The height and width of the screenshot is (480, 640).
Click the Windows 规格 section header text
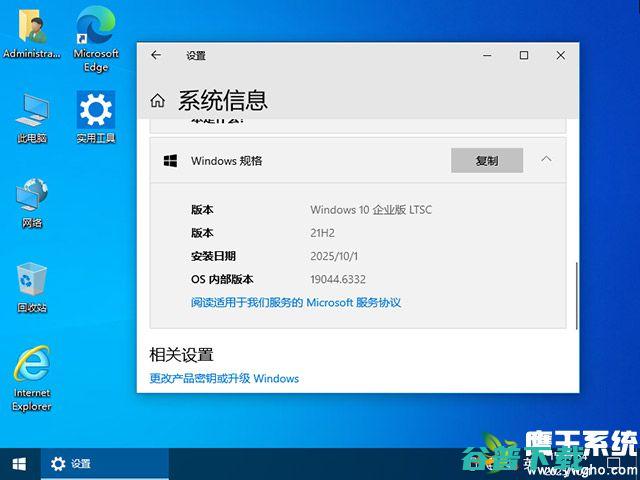tap(227, 161)
